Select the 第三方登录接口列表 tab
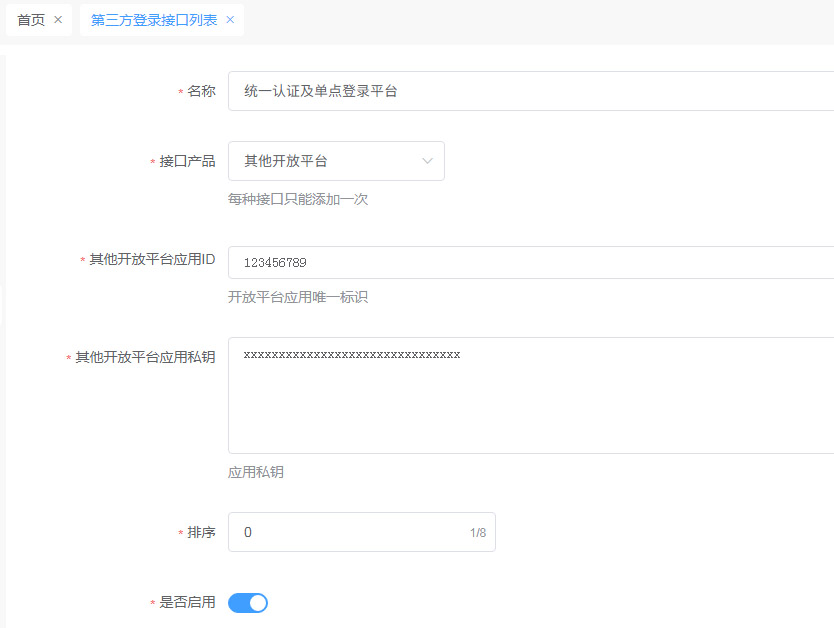Image resolution: width=834 pixels, height=628 pixels. click(x=154, y=20)
